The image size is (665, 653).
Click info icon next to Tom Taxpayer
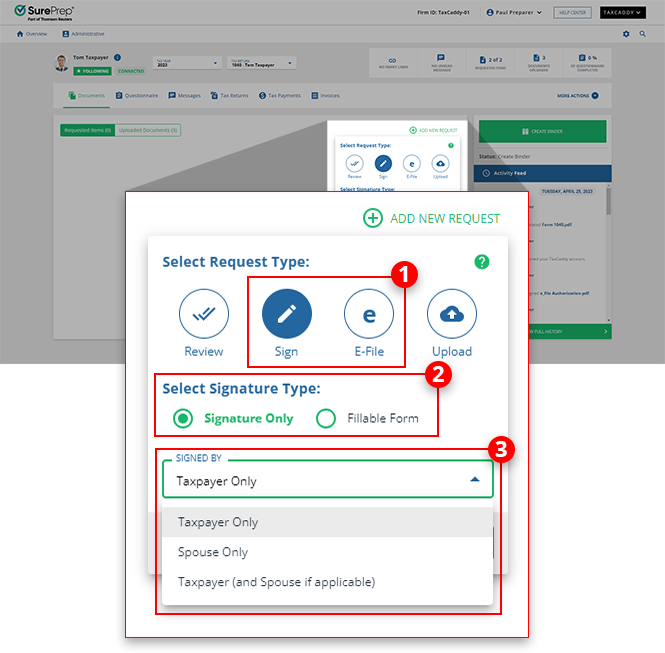(117, 57)
